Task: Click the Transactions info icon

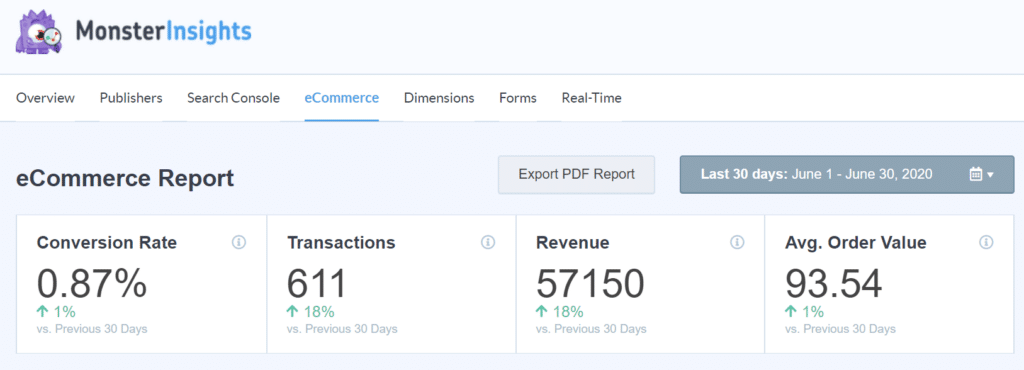Action: (x=488, y=243)
